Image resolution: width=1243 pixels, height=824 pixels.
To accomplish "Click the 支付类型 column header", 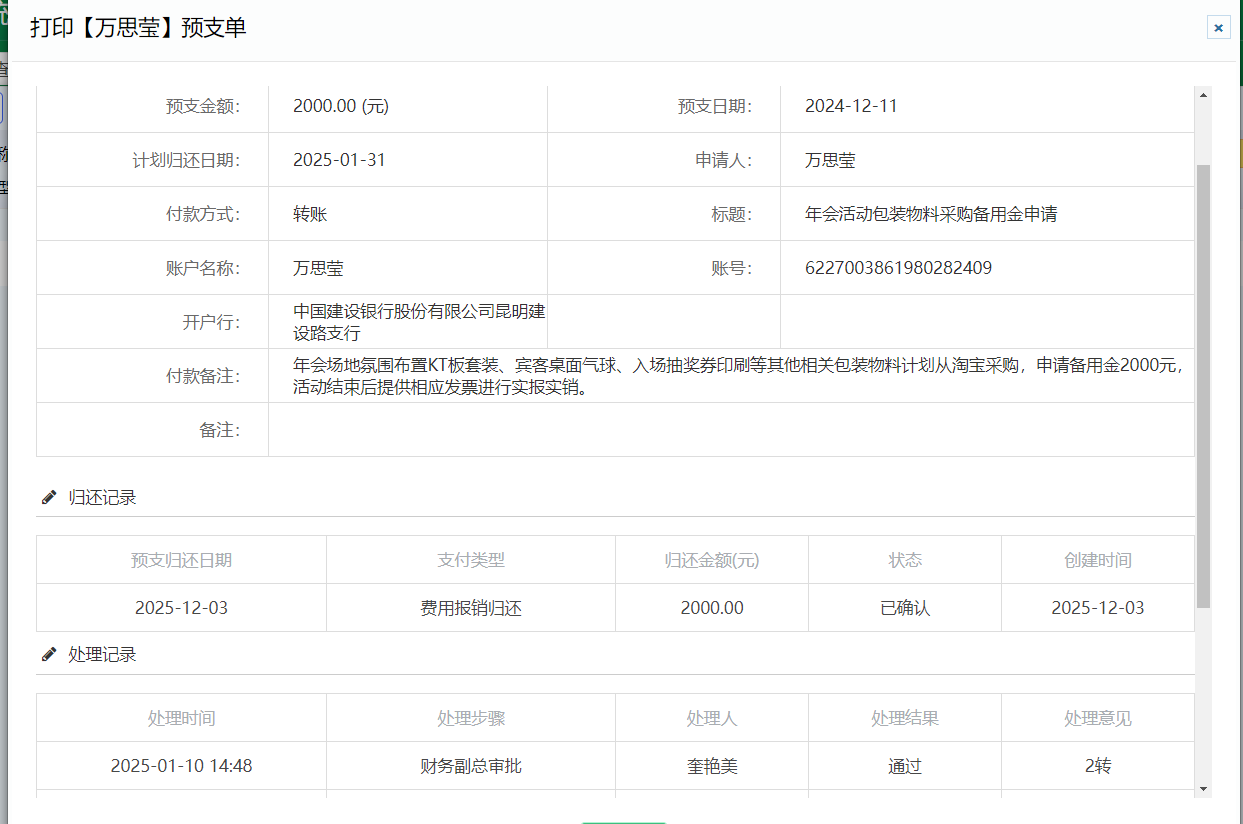I will pos(471,560).
